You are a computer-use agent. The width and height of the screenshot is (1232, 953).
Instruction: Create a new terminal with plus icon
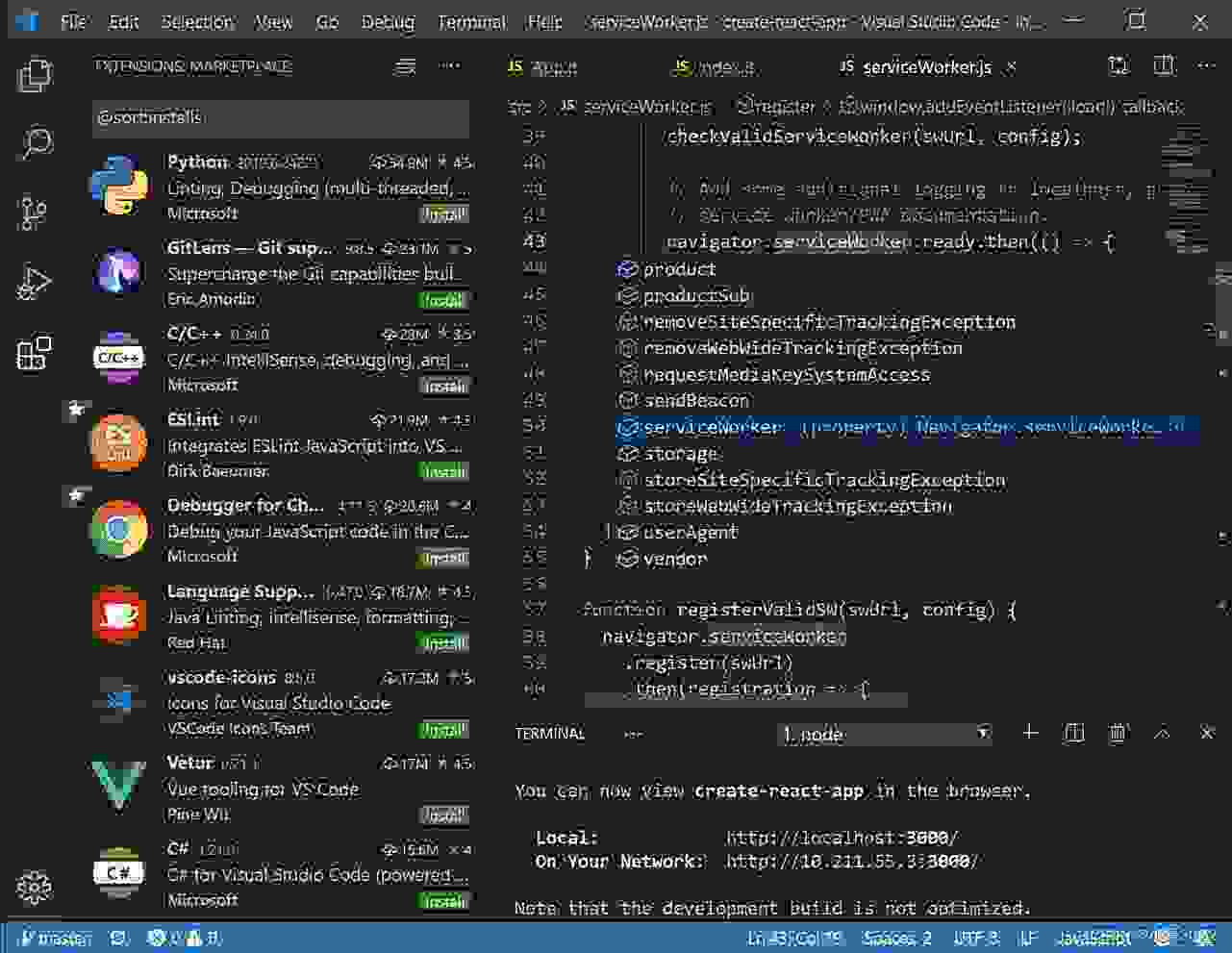pos(1030,733)
